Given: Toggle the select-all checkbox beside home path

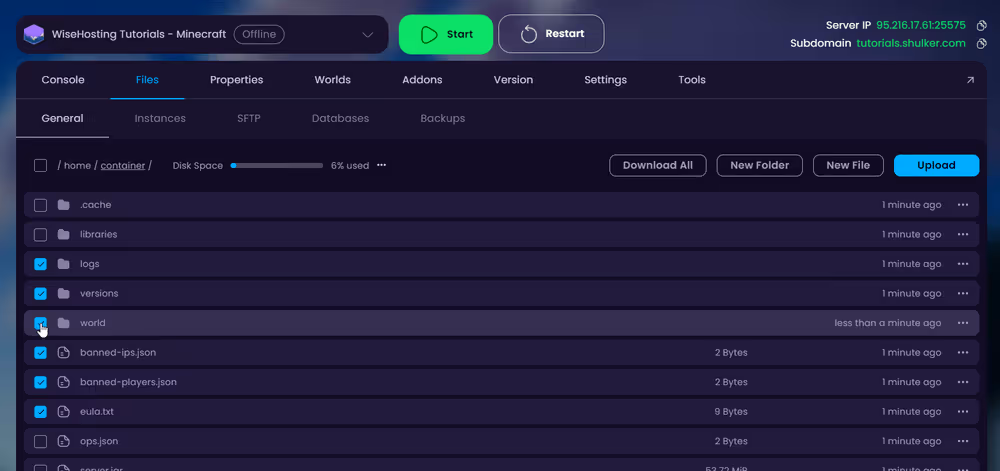Looking at the screenshot, I should pos(41,166).
